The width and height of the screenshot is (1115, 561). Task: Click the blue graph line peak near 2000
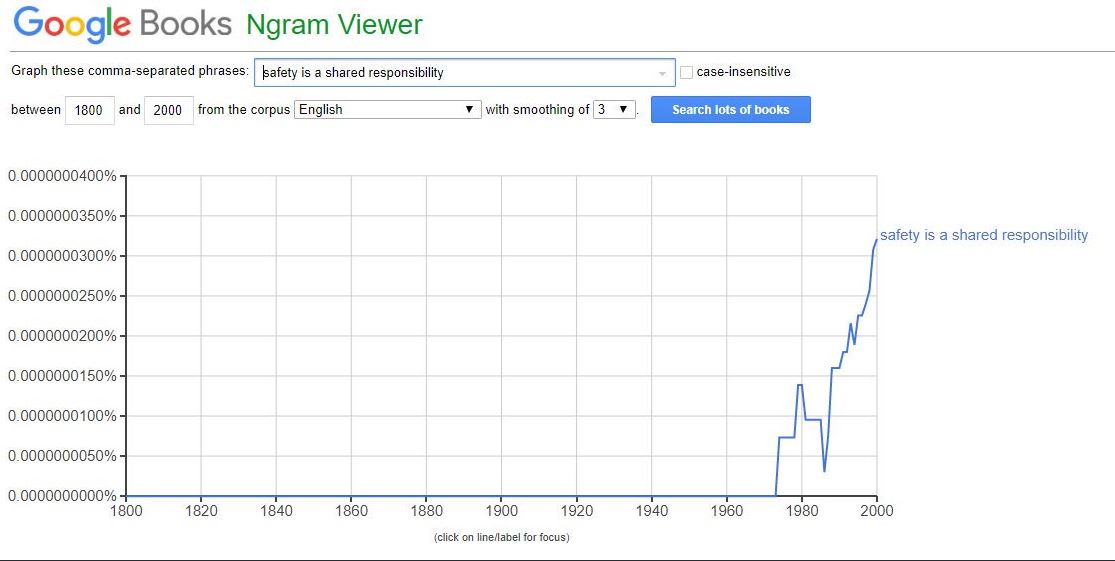pos(876,240)
